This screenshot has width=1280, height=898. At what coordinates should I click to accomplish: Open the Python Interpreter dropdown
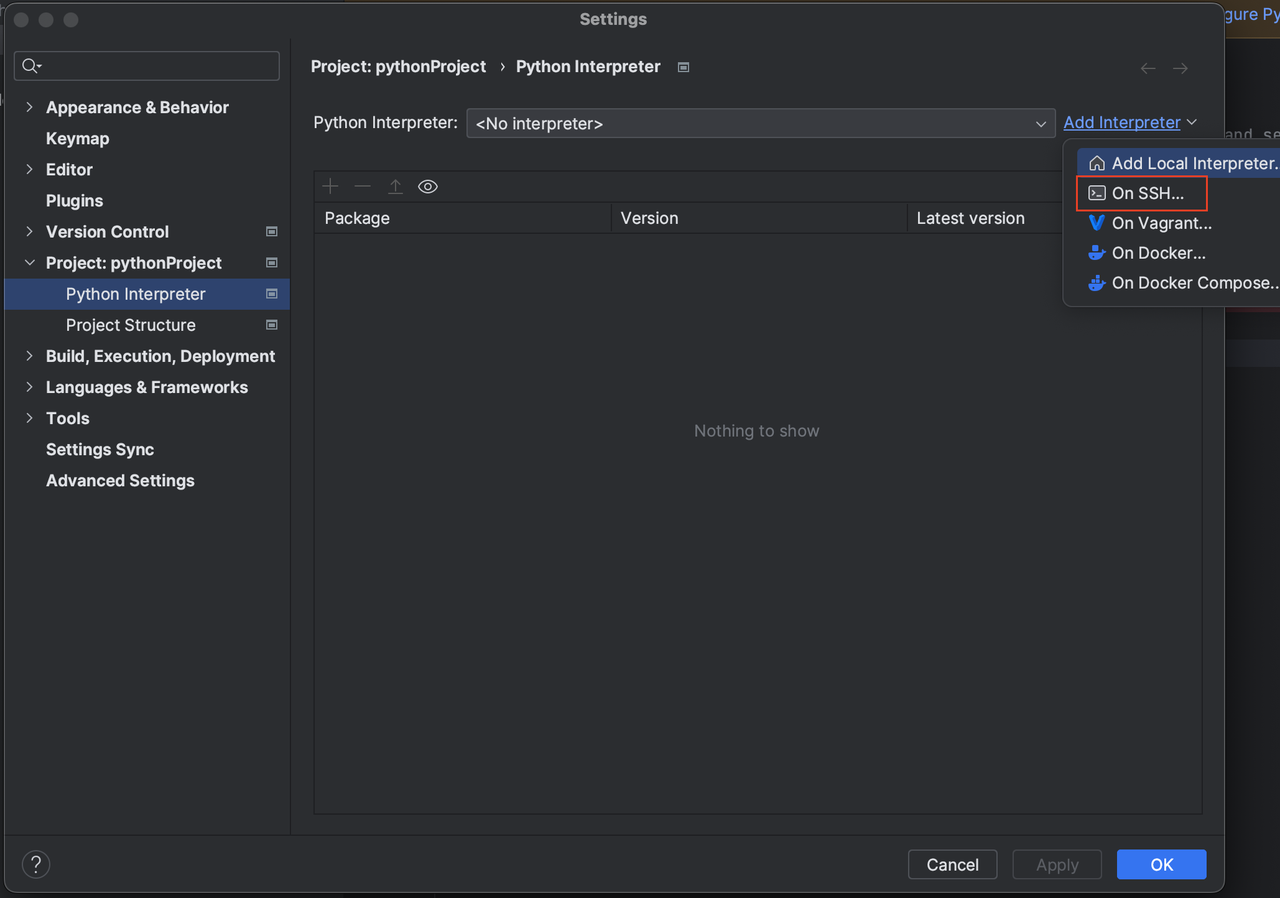coord(760,124)
